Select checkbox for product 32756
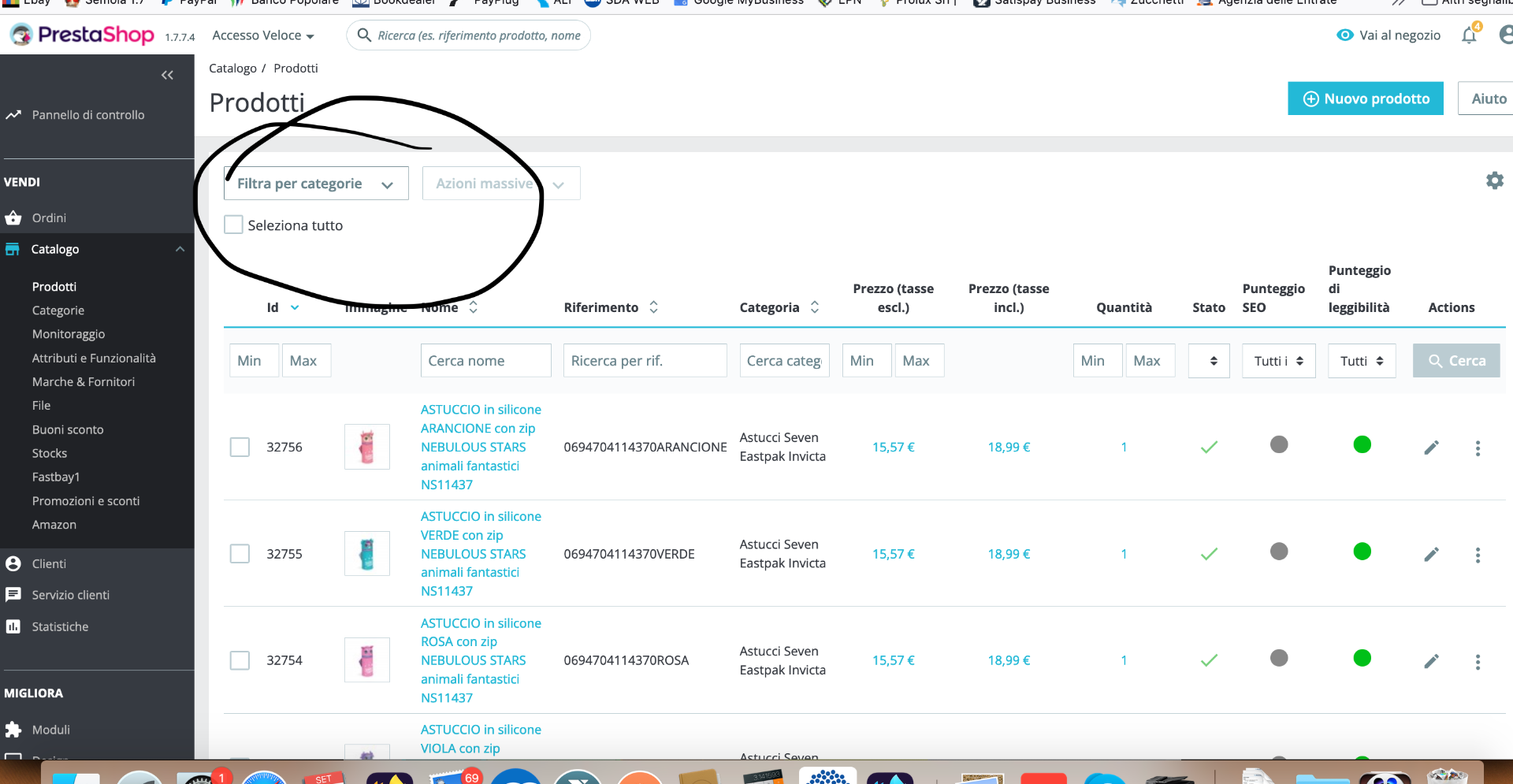 click(x=240, y=447)
